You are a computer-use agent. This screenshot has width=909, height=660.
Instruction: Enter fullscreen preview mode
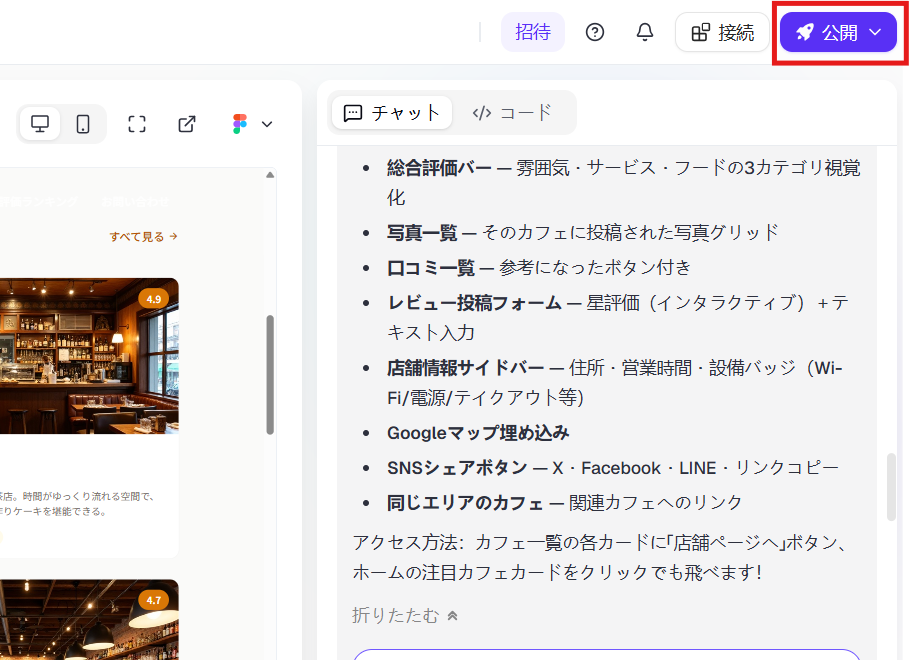[x=137, y=124]
